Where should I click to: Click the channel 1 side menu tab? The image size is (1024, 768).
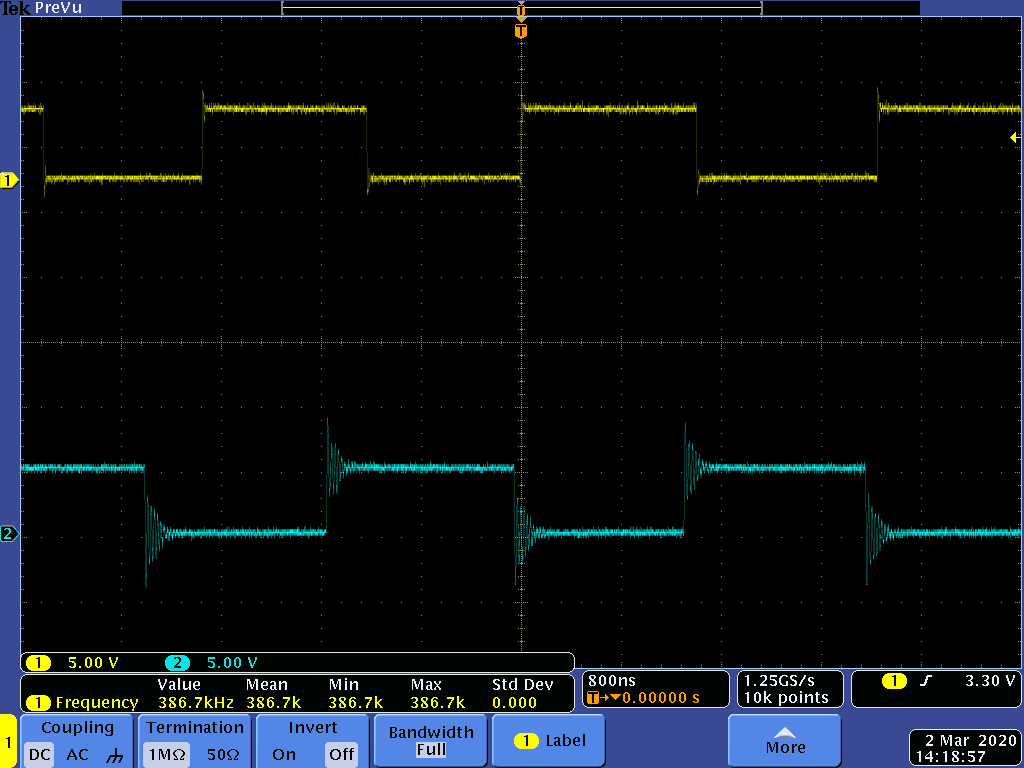(x=8, y=741)
